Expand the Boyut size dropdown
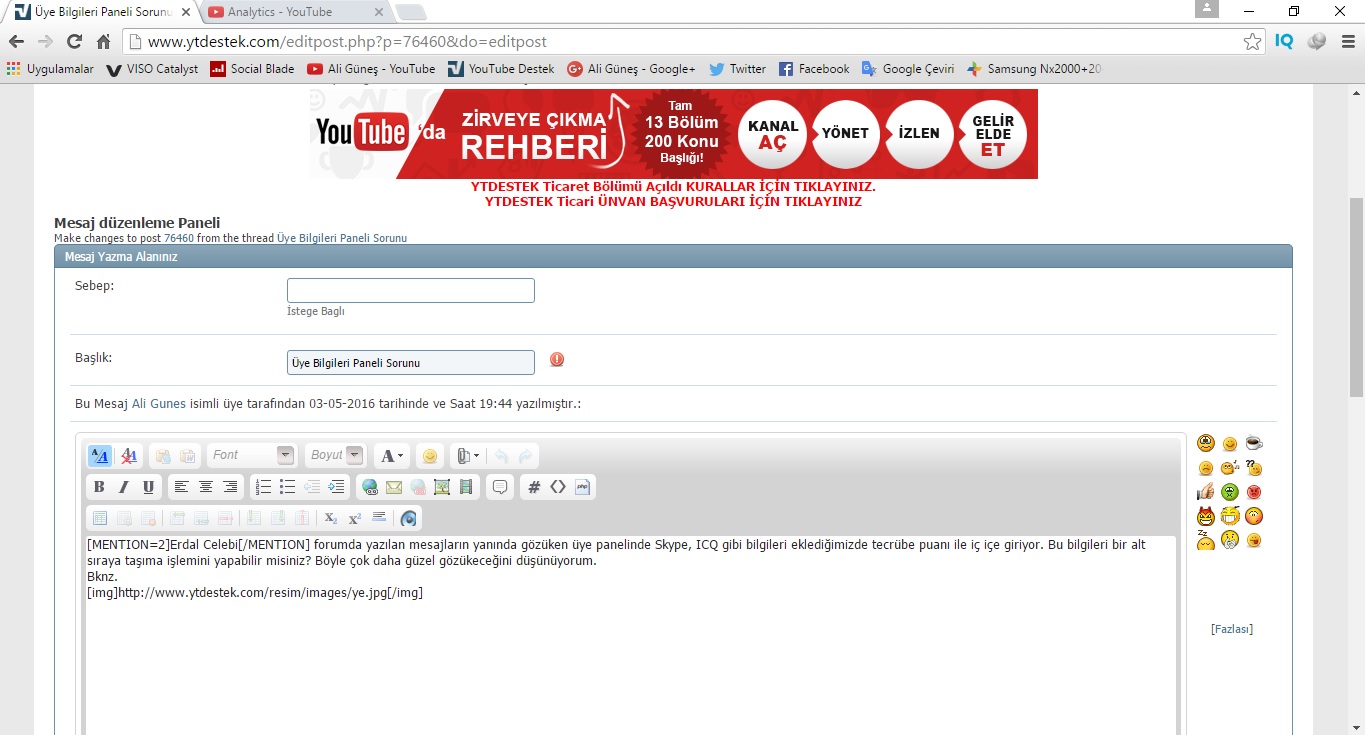 point(335,455)
